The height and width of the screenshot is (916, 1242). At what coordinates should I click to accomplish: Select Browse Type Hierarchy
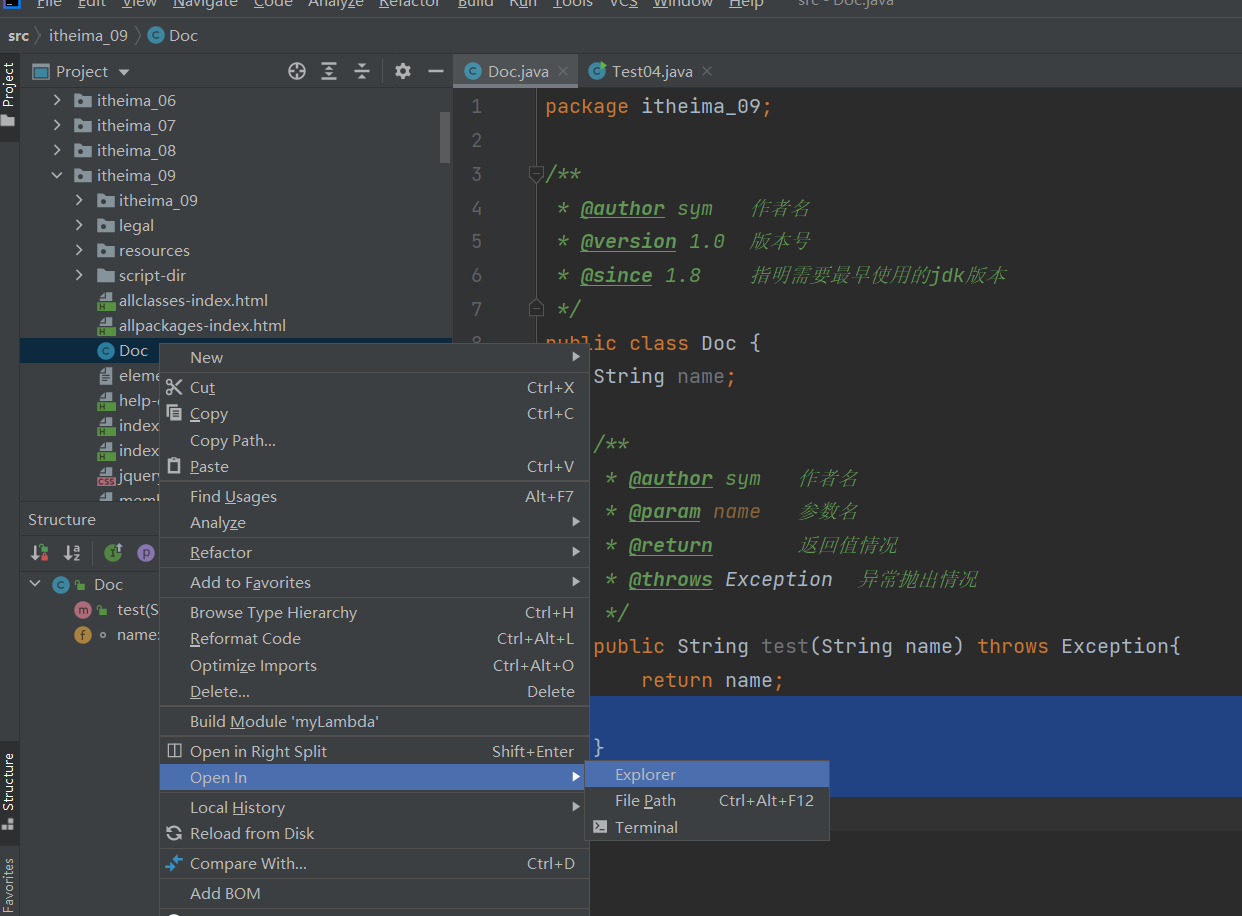pyautogui.click(x=374, y=612)
